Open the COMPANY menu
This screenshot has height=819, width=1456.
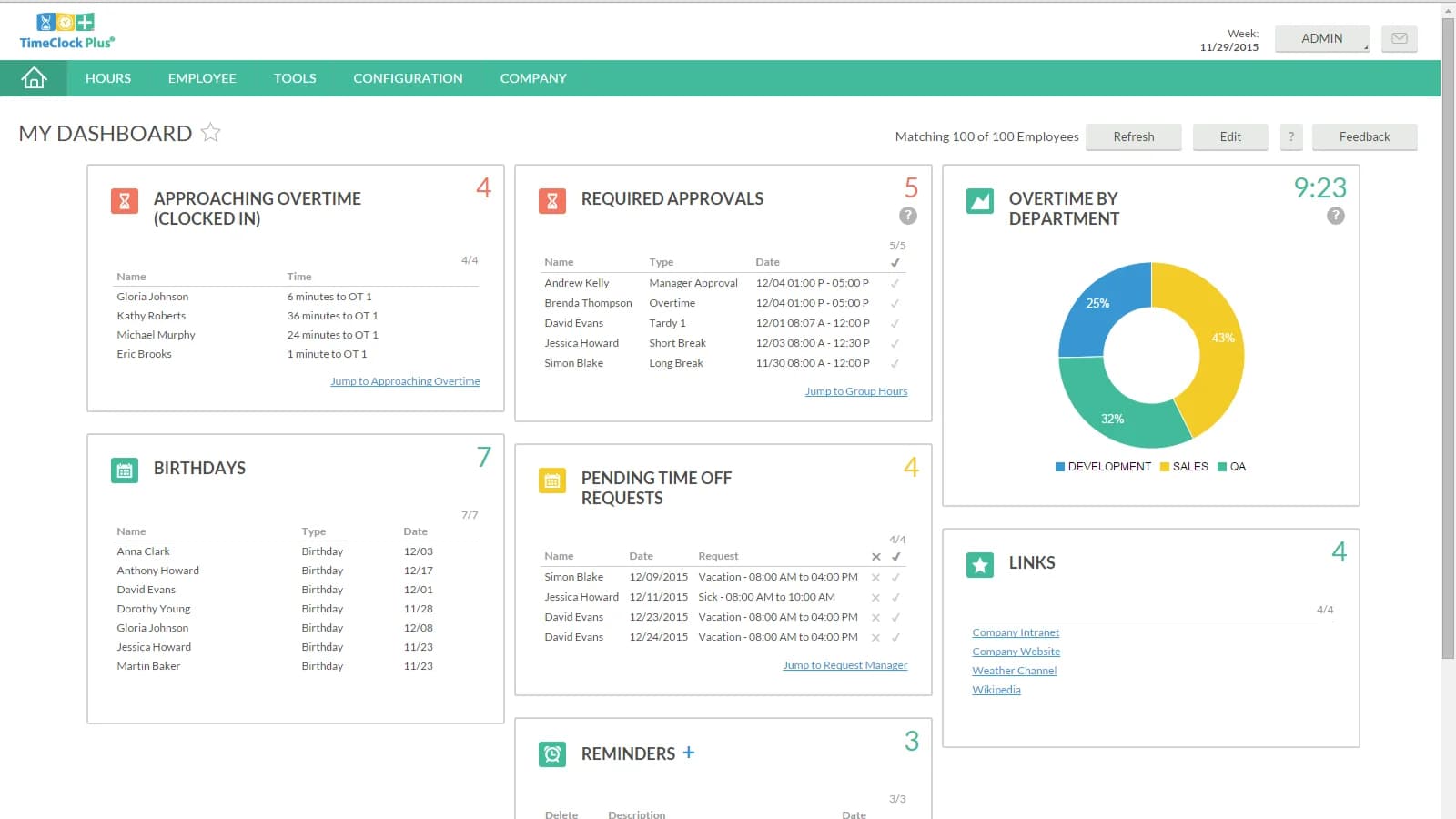(x=533, y=78)
